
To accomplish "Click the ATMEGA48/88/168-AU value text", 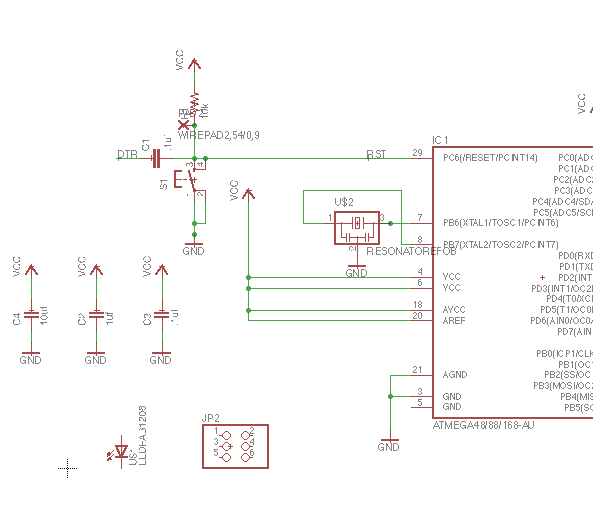I will [x=483, y=425].
